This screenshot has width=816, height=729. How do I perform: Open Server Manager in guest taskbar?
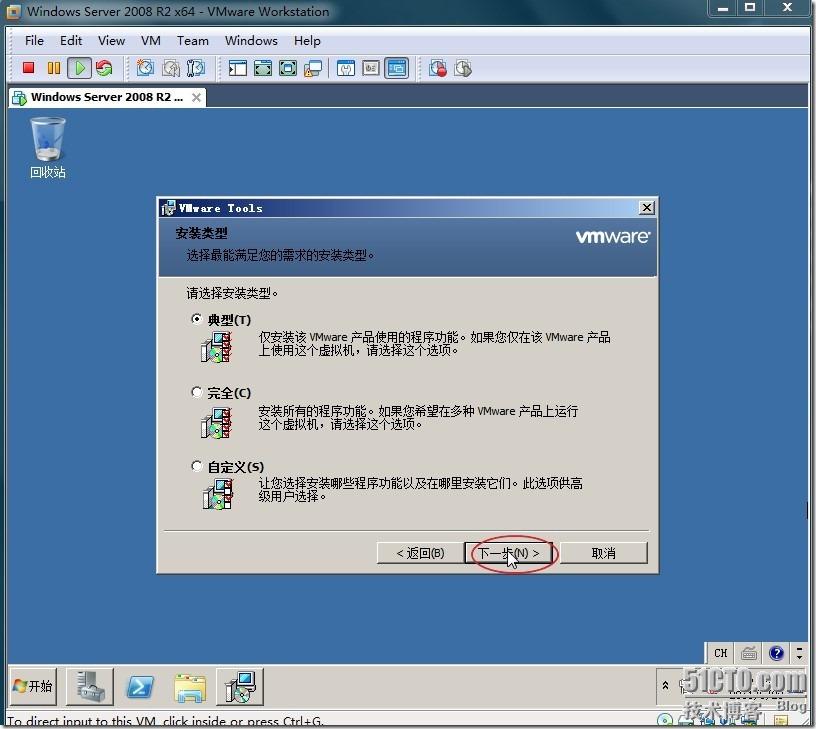pos(91,687)
